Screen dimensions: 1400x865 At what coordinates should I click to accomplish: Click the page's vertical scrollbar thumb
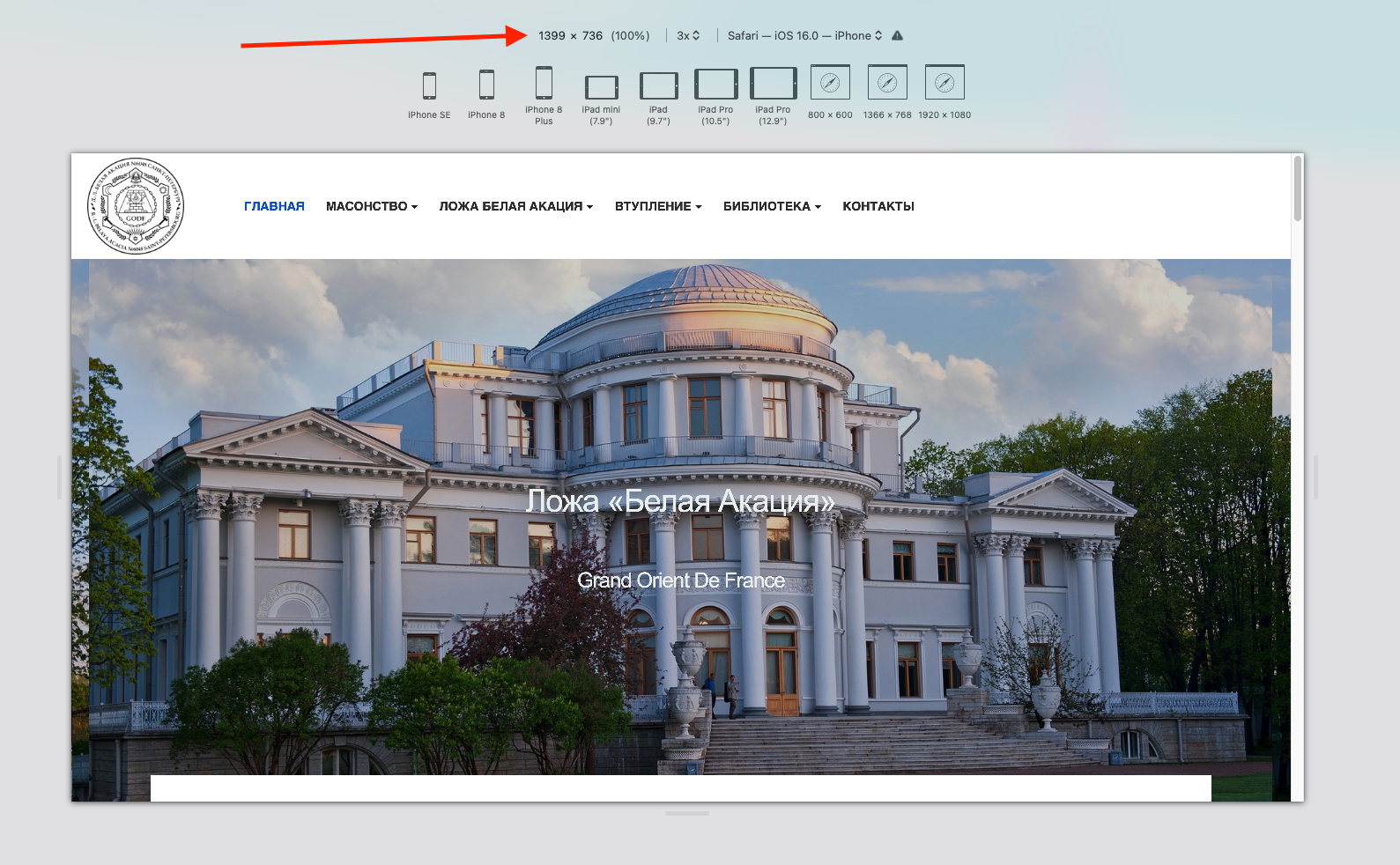[1297, 189]
